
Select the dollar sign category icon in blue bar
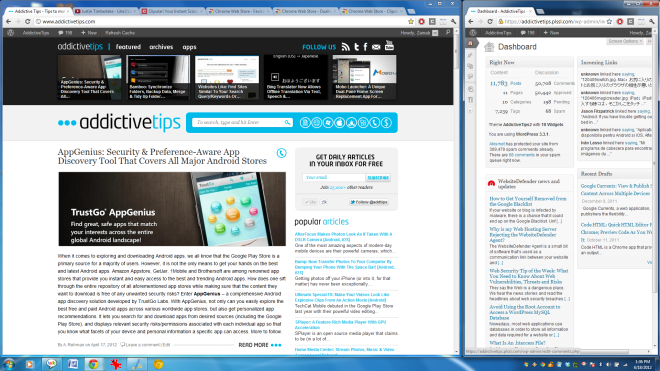click(386, 123)
